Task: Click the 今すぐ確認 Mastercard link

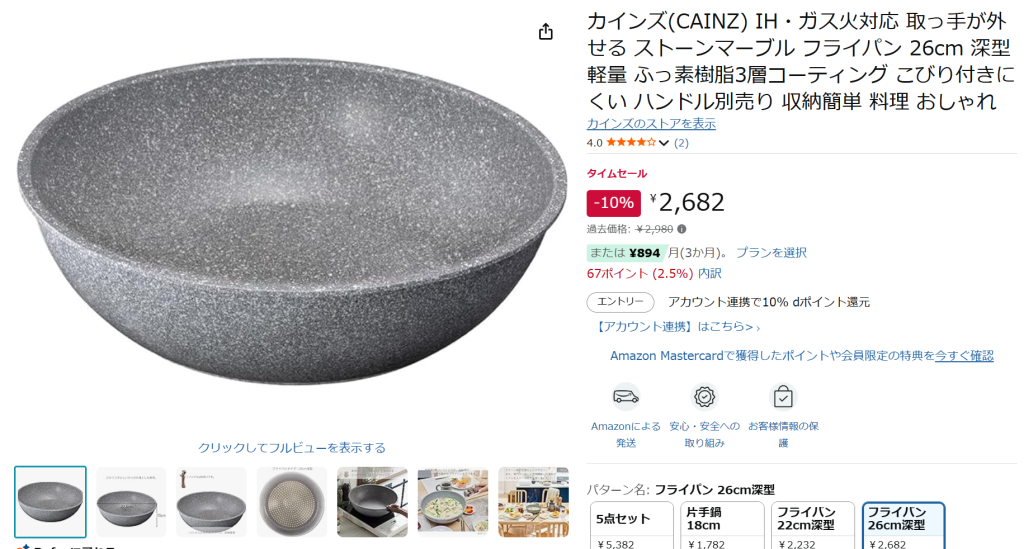Action: (964, 356)
